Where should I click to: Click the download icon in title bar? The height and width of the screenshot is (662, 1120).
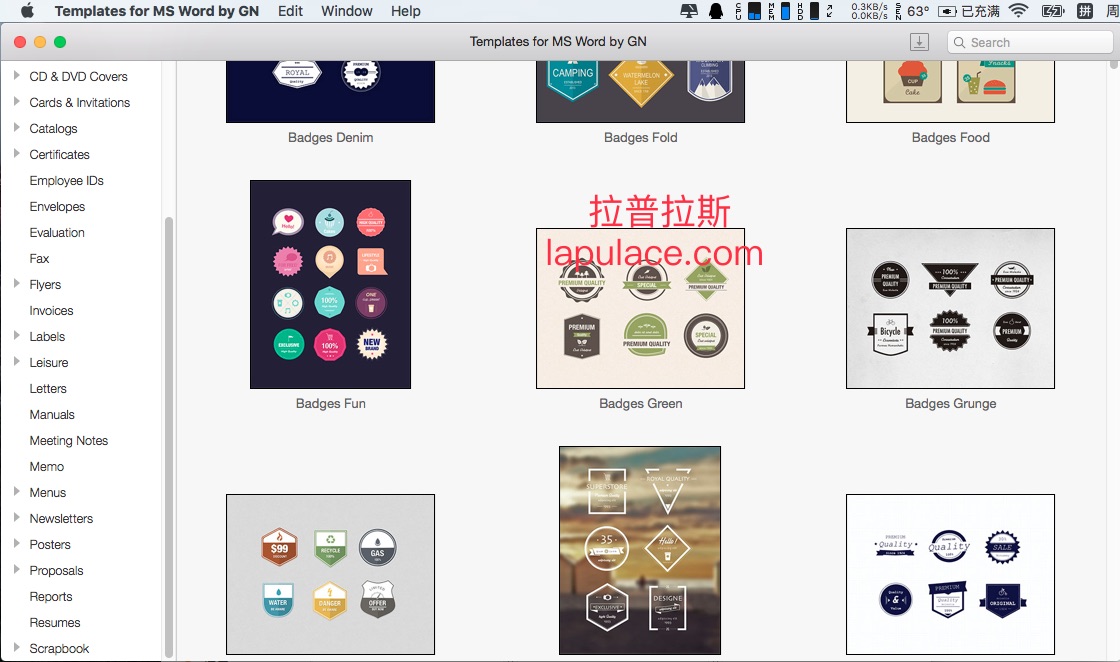point(919,42)
